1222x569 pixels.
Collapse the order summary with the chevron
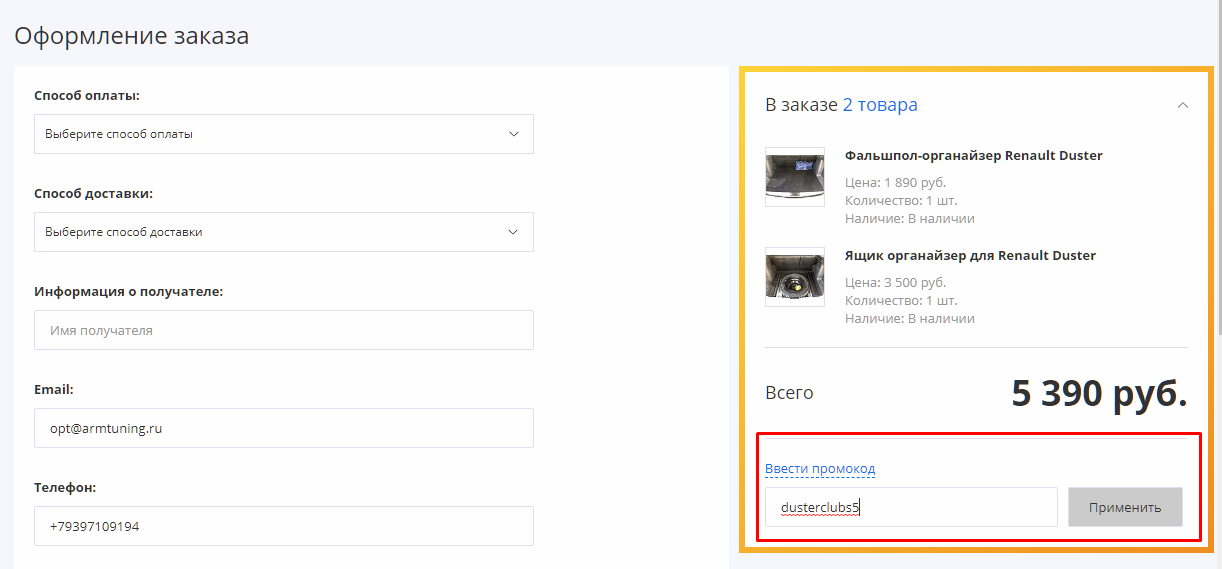click(x=1183, y=105)
